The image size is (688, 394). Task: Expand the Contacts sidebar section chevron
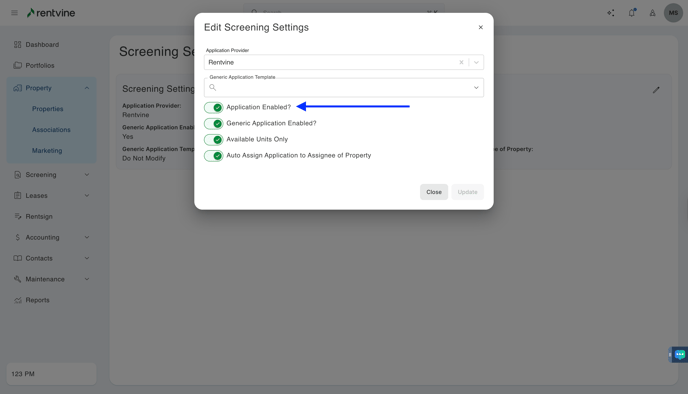coord(87,258)
